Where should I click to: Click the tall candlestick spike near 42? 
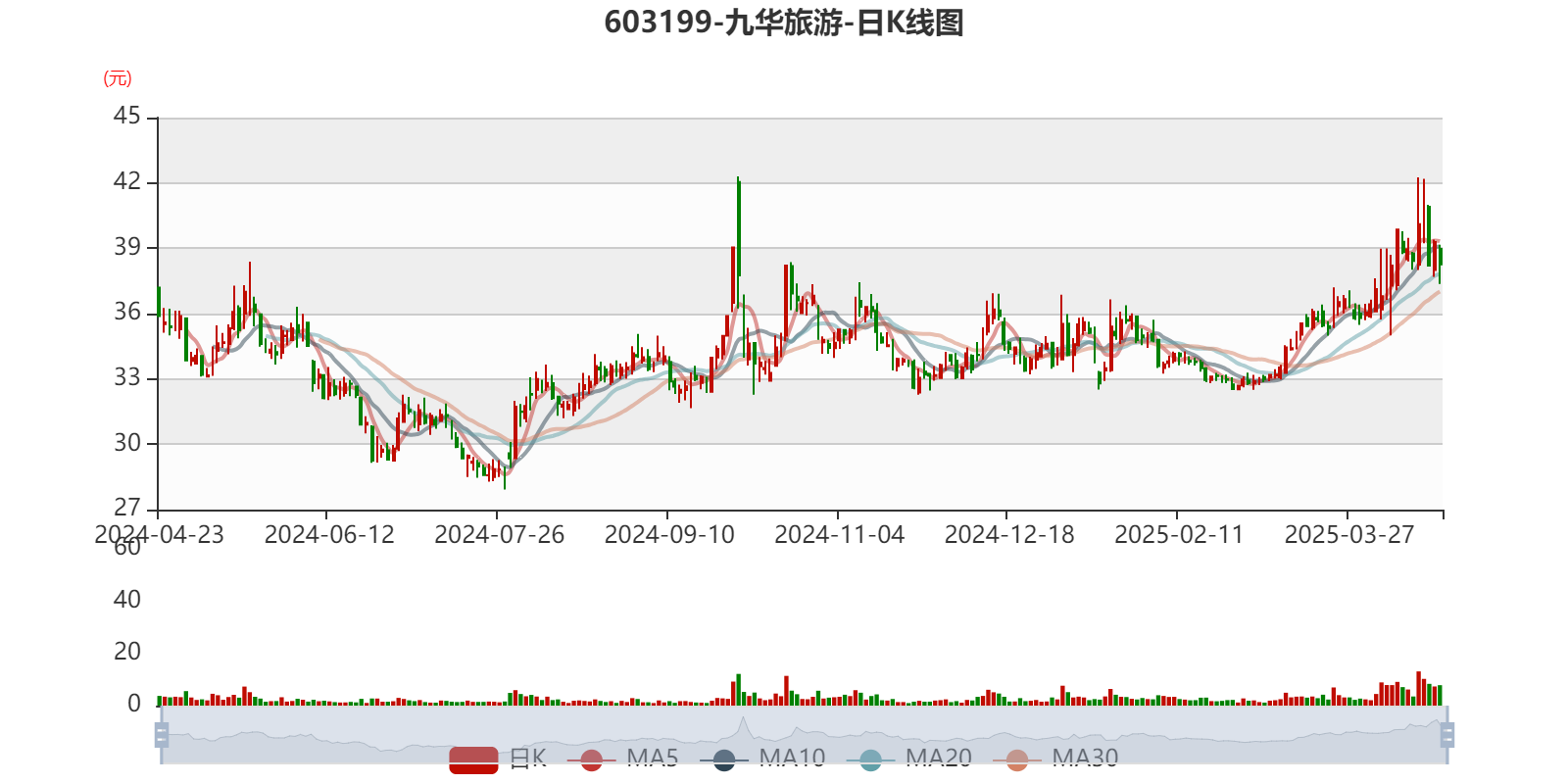(738, 225)
